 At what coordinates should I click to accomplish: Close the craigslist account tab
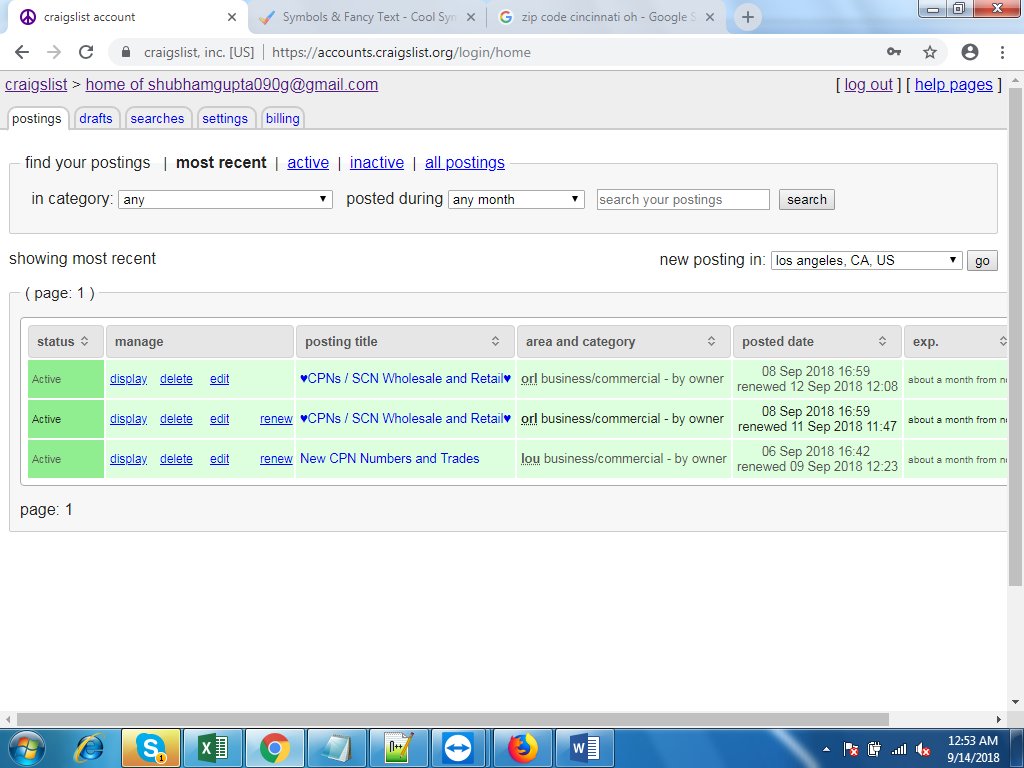[232, 17]
